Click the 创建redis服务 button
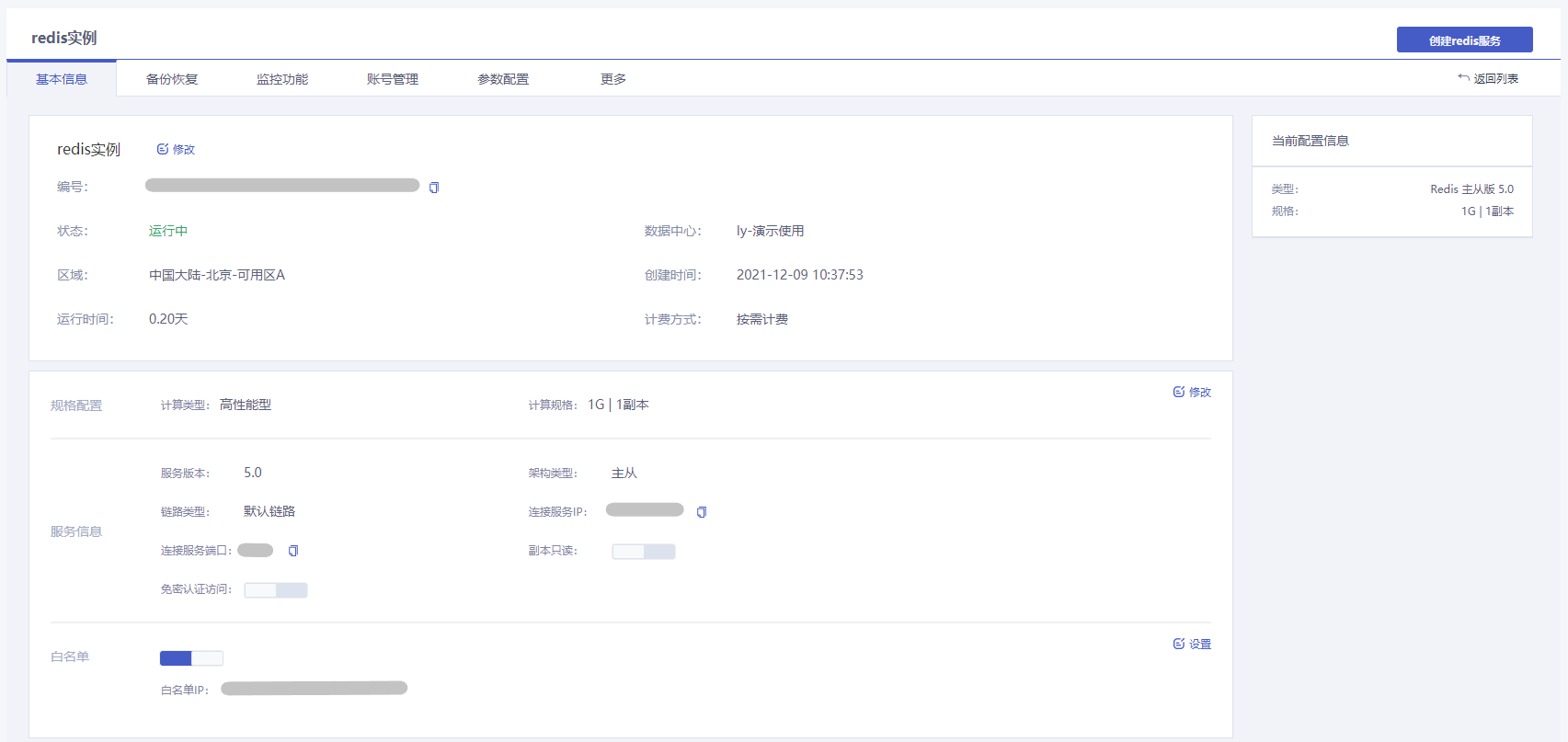This screenshot has height=742, width=1568. pos(1464,40)
